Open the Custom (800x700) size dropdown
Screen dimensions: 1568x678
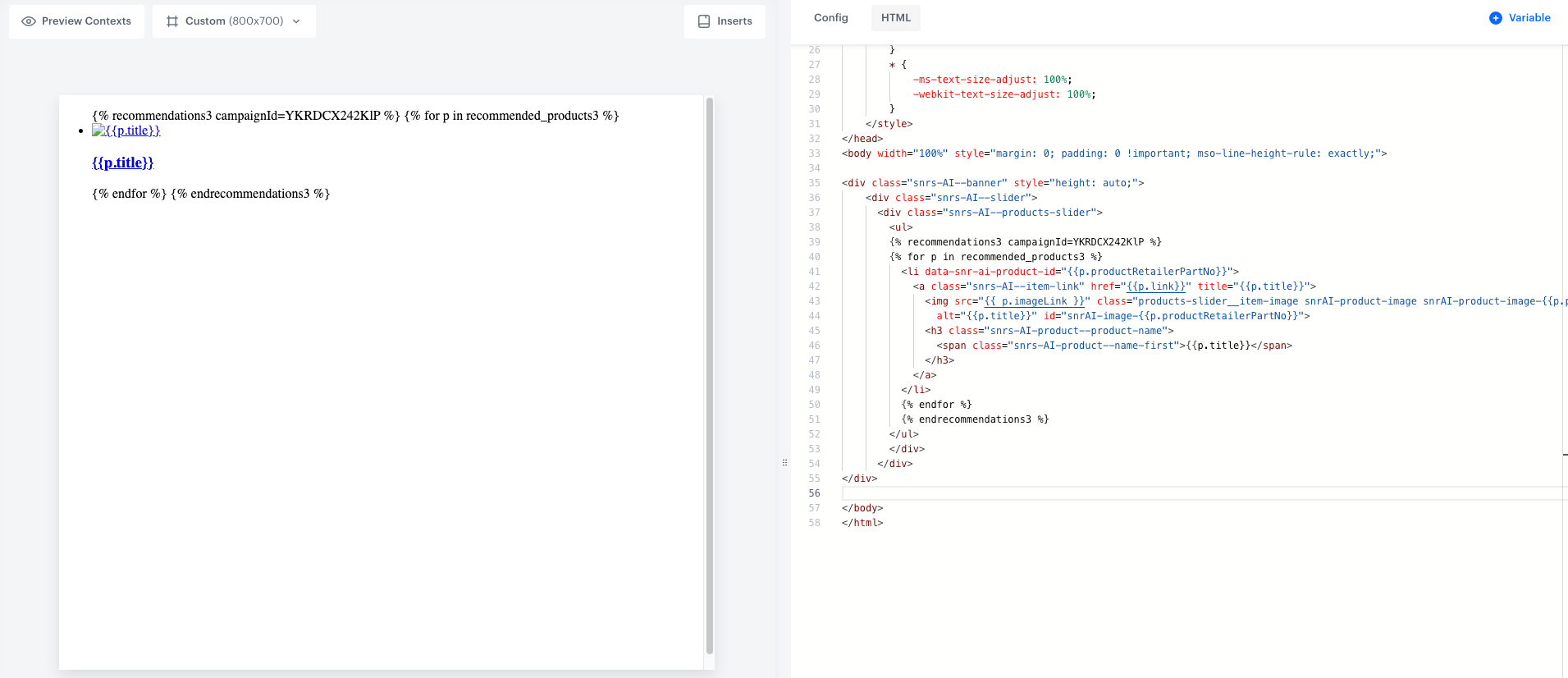234,21
